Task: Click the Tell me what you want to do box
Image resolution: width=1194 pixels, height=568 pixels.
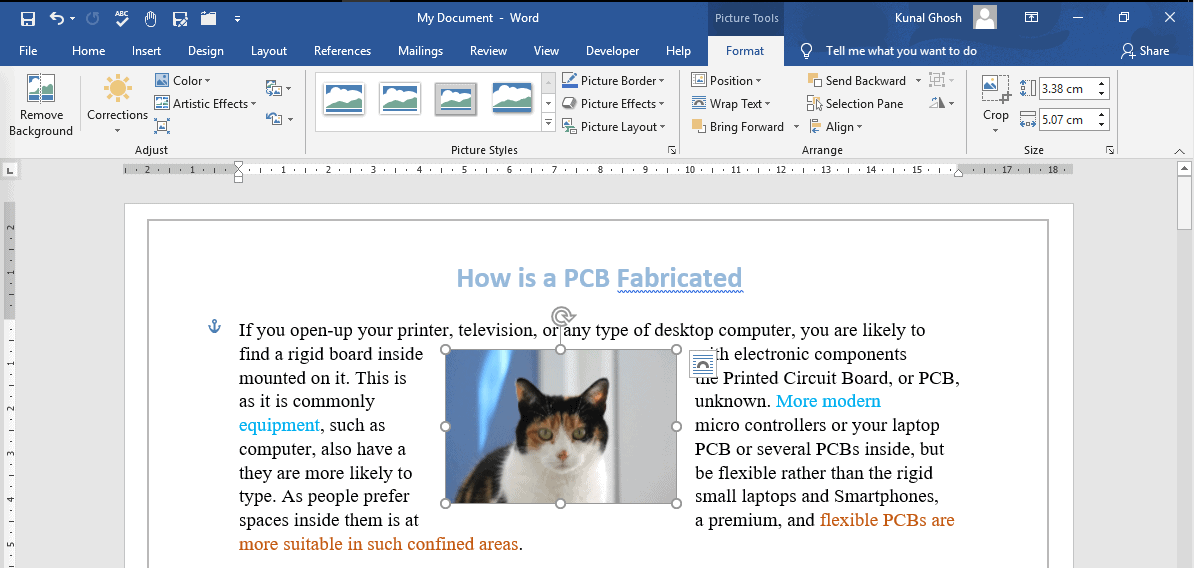Action: click(900, 51)
